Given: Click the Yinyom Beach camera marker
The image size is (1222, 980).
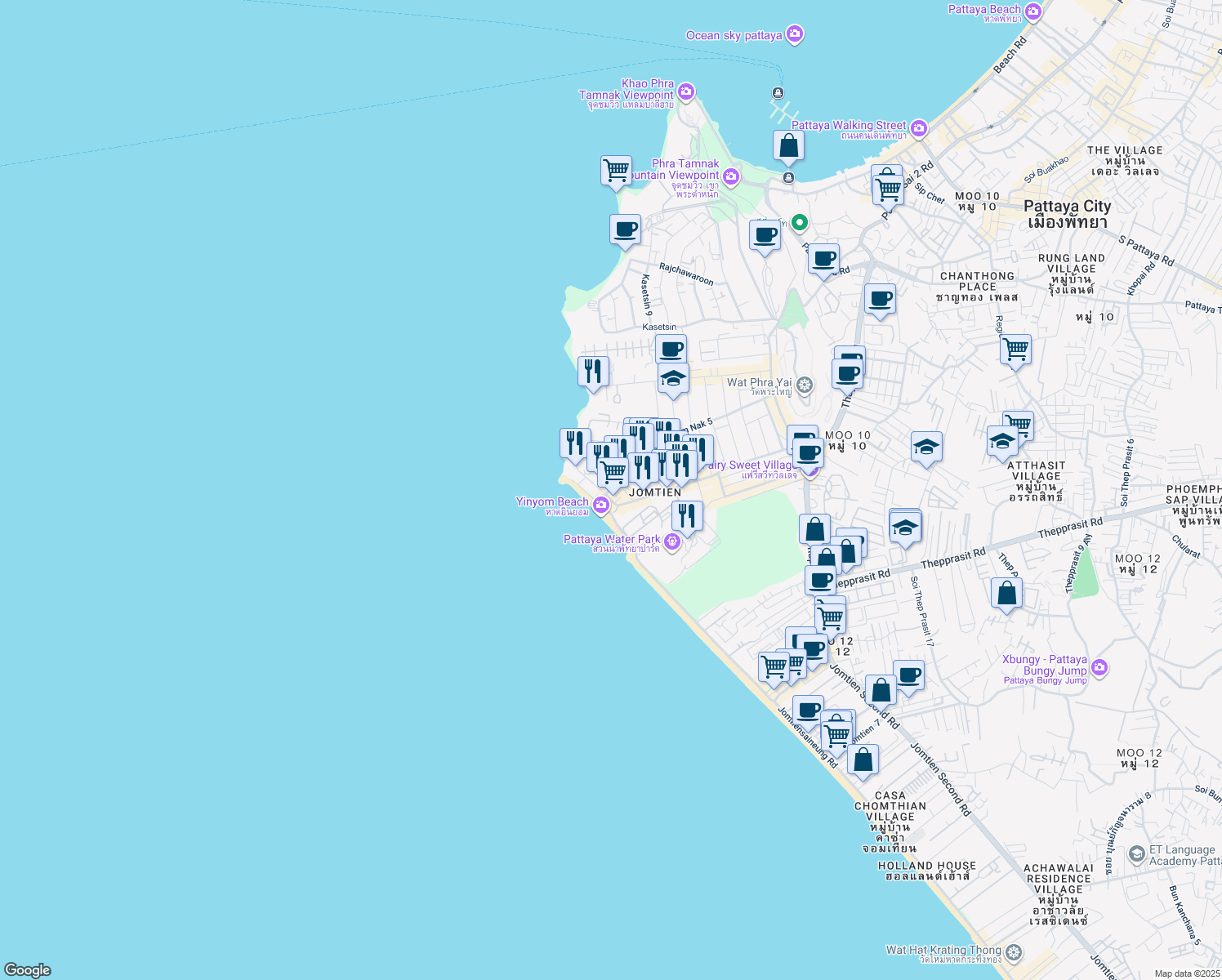Looking at the screenshot, I should pos(601,505).
